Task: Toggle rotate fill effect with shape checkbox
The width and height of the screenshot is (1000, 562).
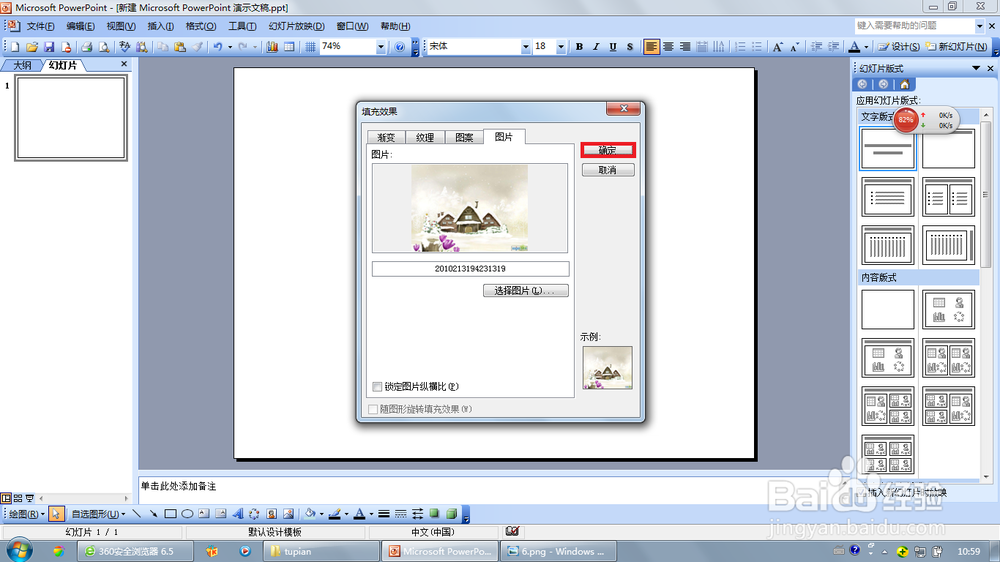Action: tap(373, 410)
